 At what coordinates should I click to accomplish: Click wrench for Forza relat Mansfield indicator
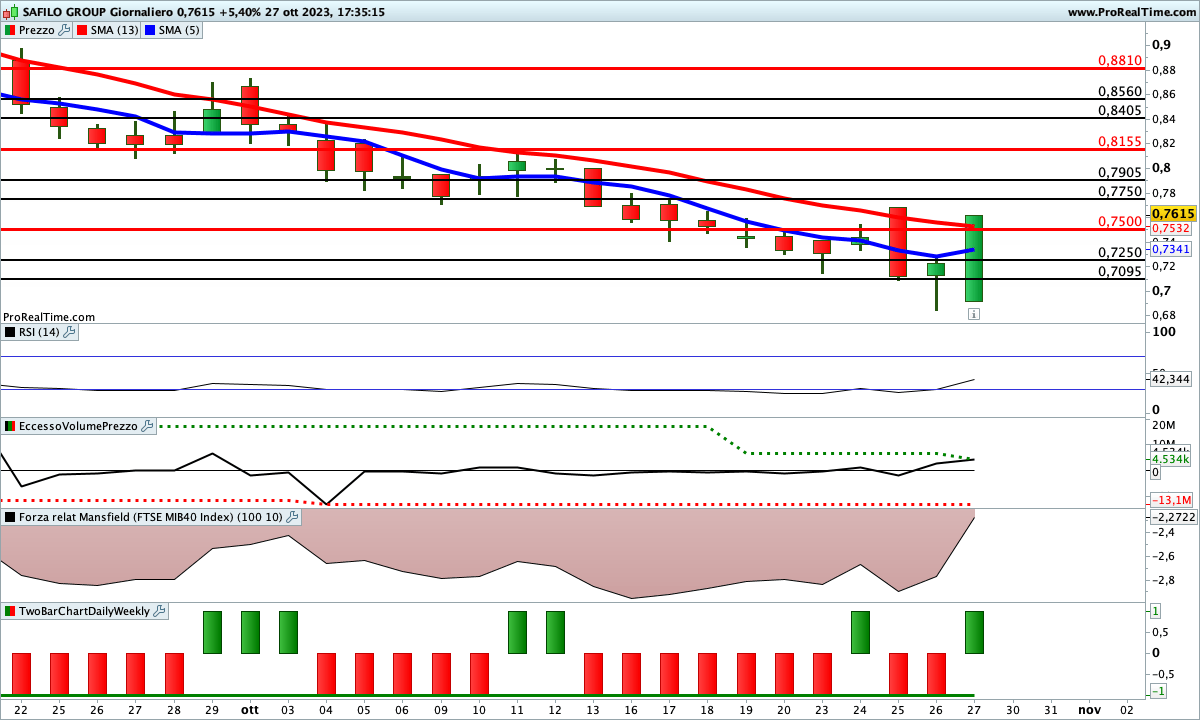292,517
